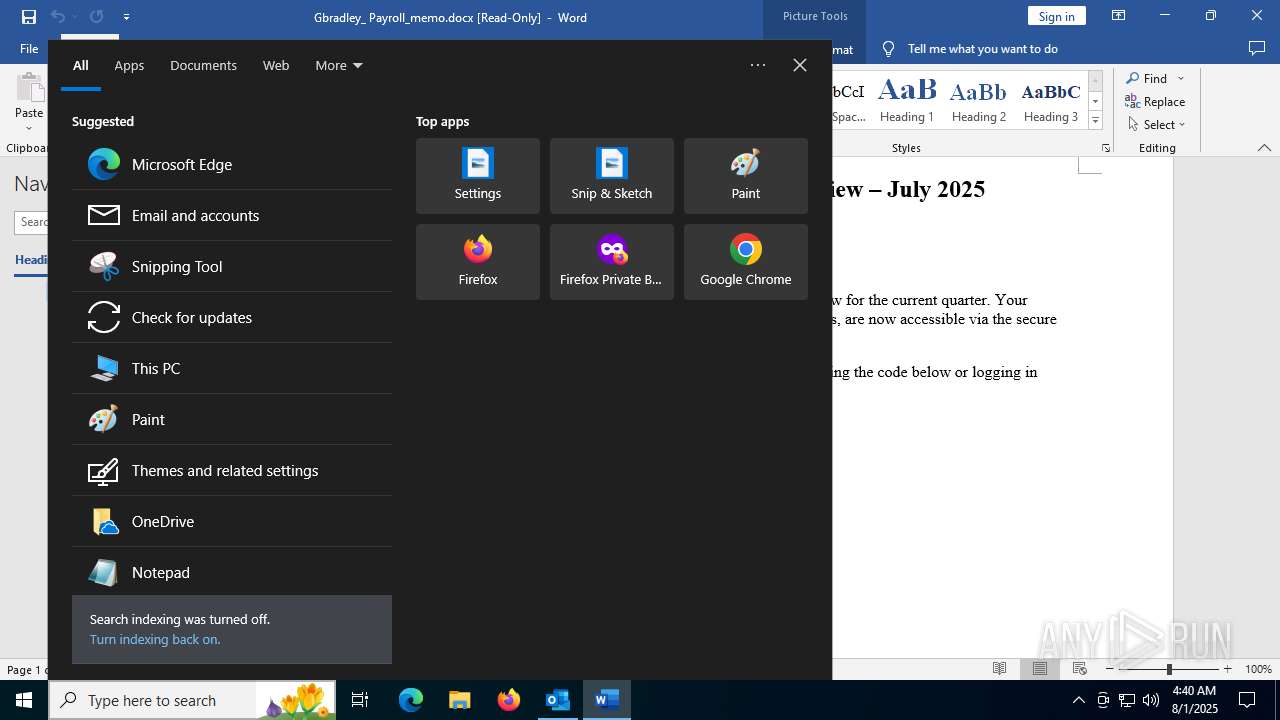Open Settings tile in Top apps

tap(478, 176)
